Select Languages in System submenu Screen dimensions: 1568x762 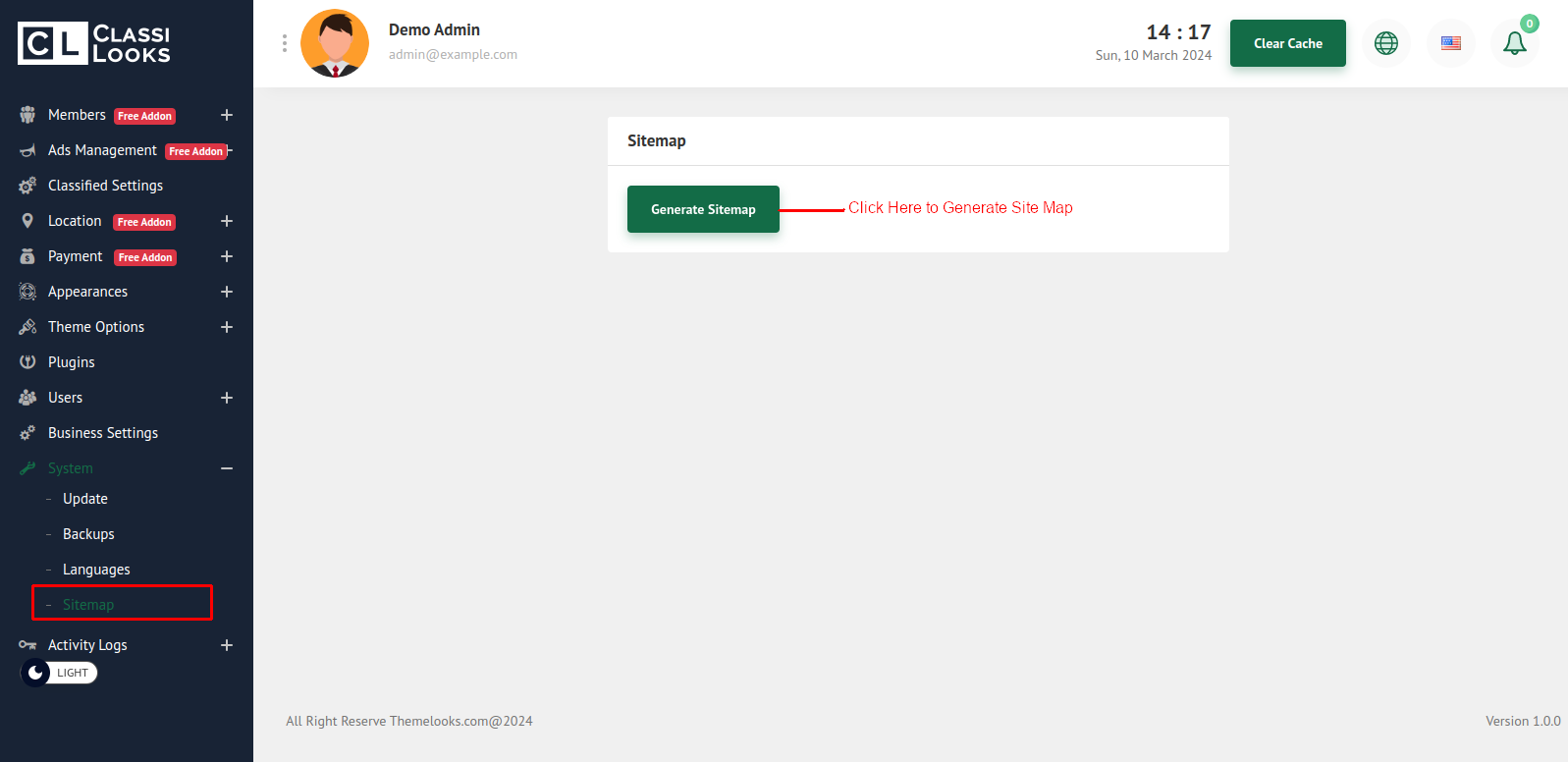96,570
